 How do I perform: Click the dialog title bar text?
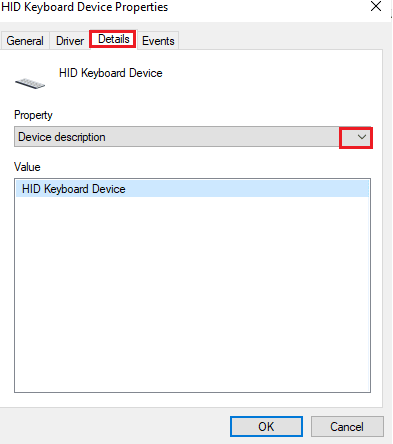pos(85,7)
